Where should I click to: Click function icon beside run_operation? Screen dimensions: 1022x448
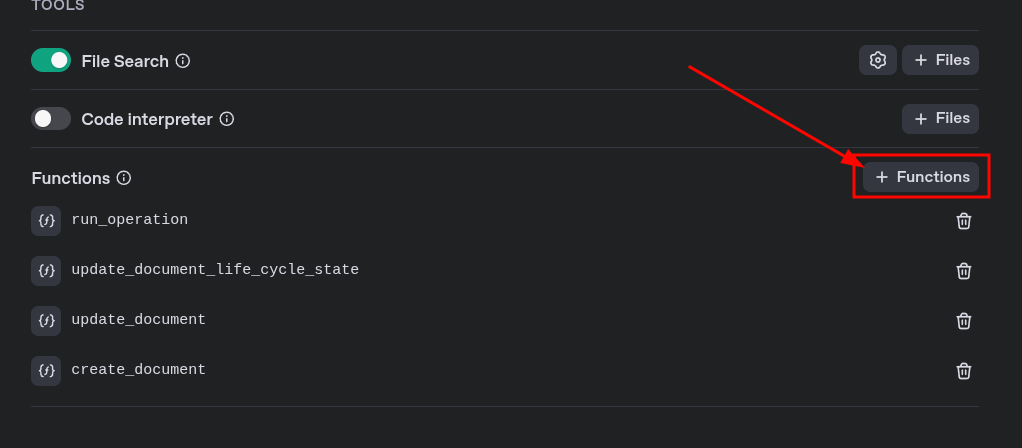click(x=46, y=221)
